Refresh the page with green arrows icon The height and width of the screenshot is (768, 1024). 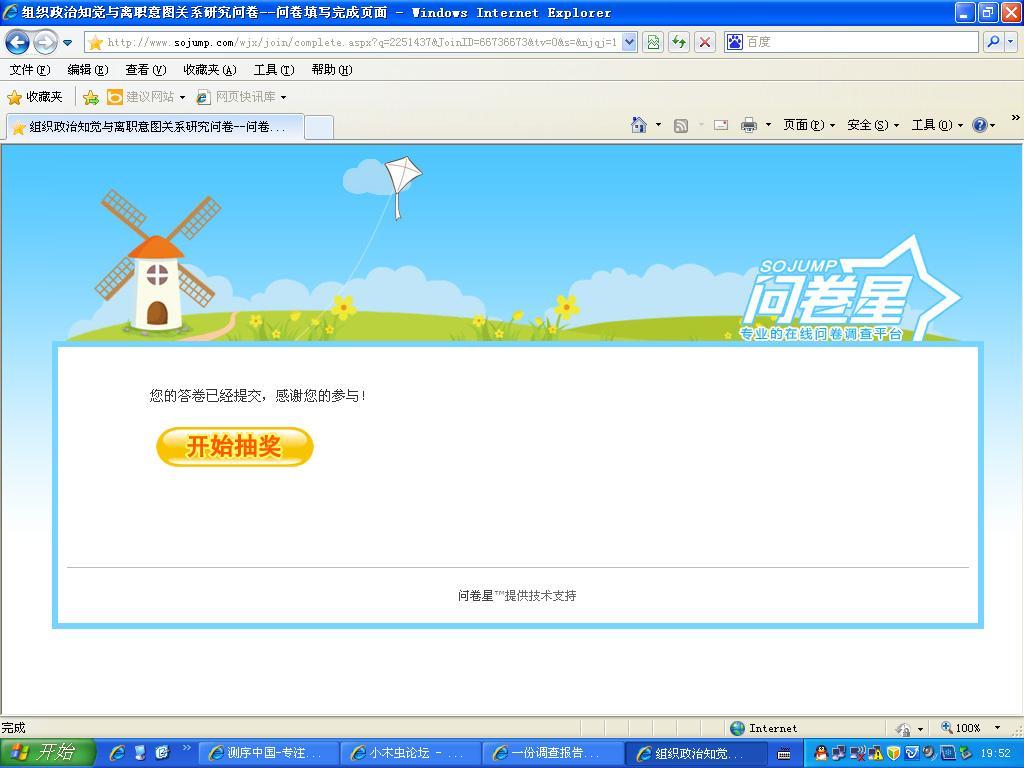point(679,42)
